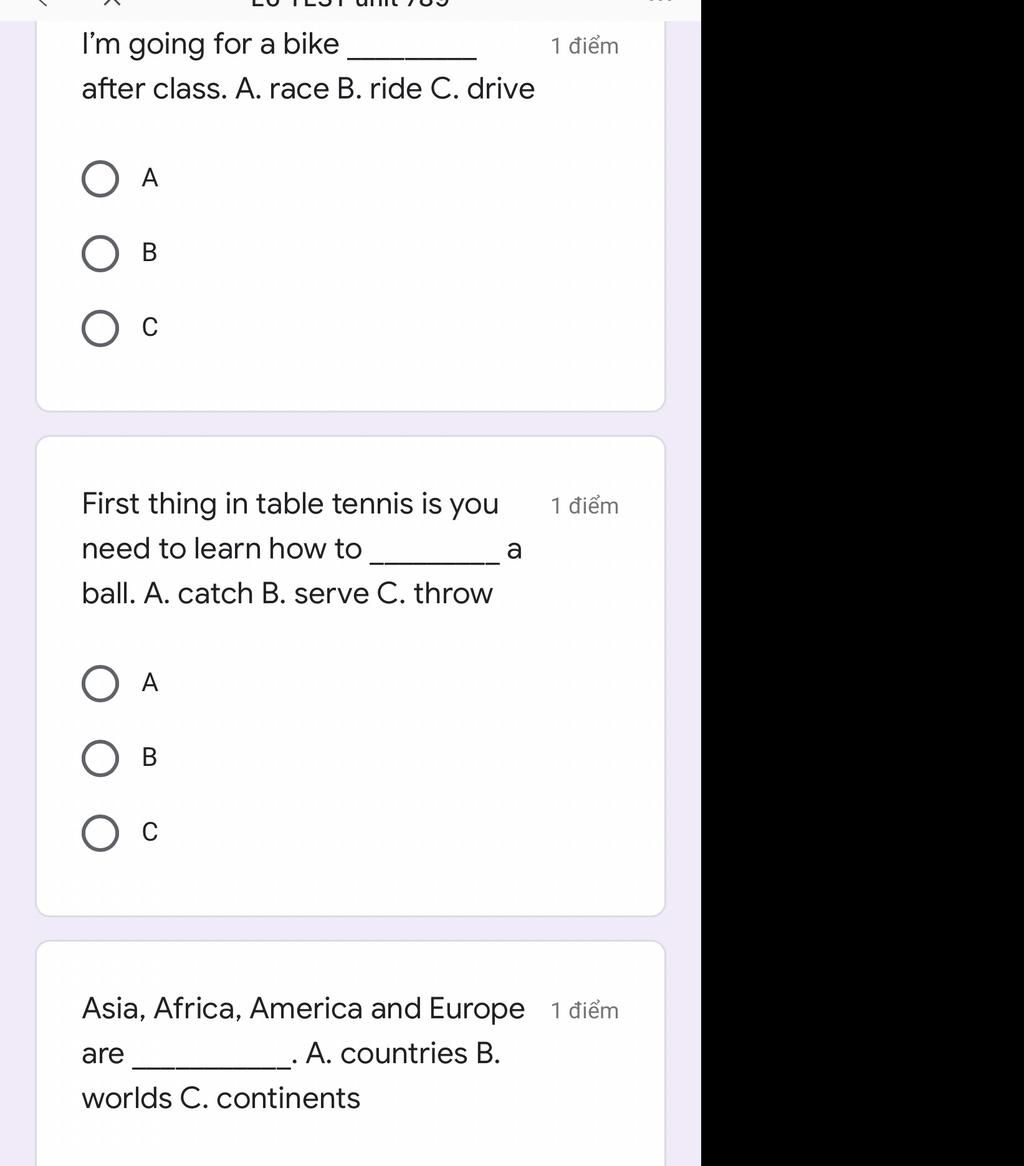Click the letter "B" label under the table tennis question

point(150,758)
